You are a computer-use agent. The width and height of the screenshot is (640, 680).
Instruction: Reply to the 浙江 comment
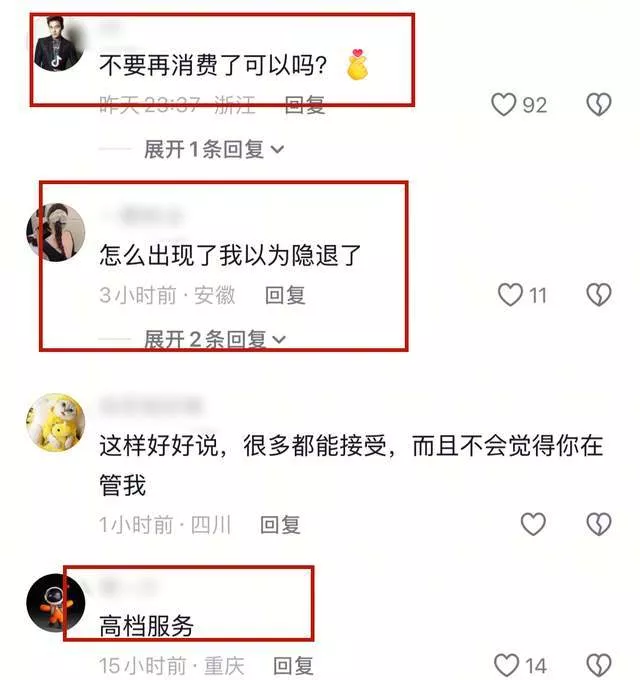click(305, 105)
